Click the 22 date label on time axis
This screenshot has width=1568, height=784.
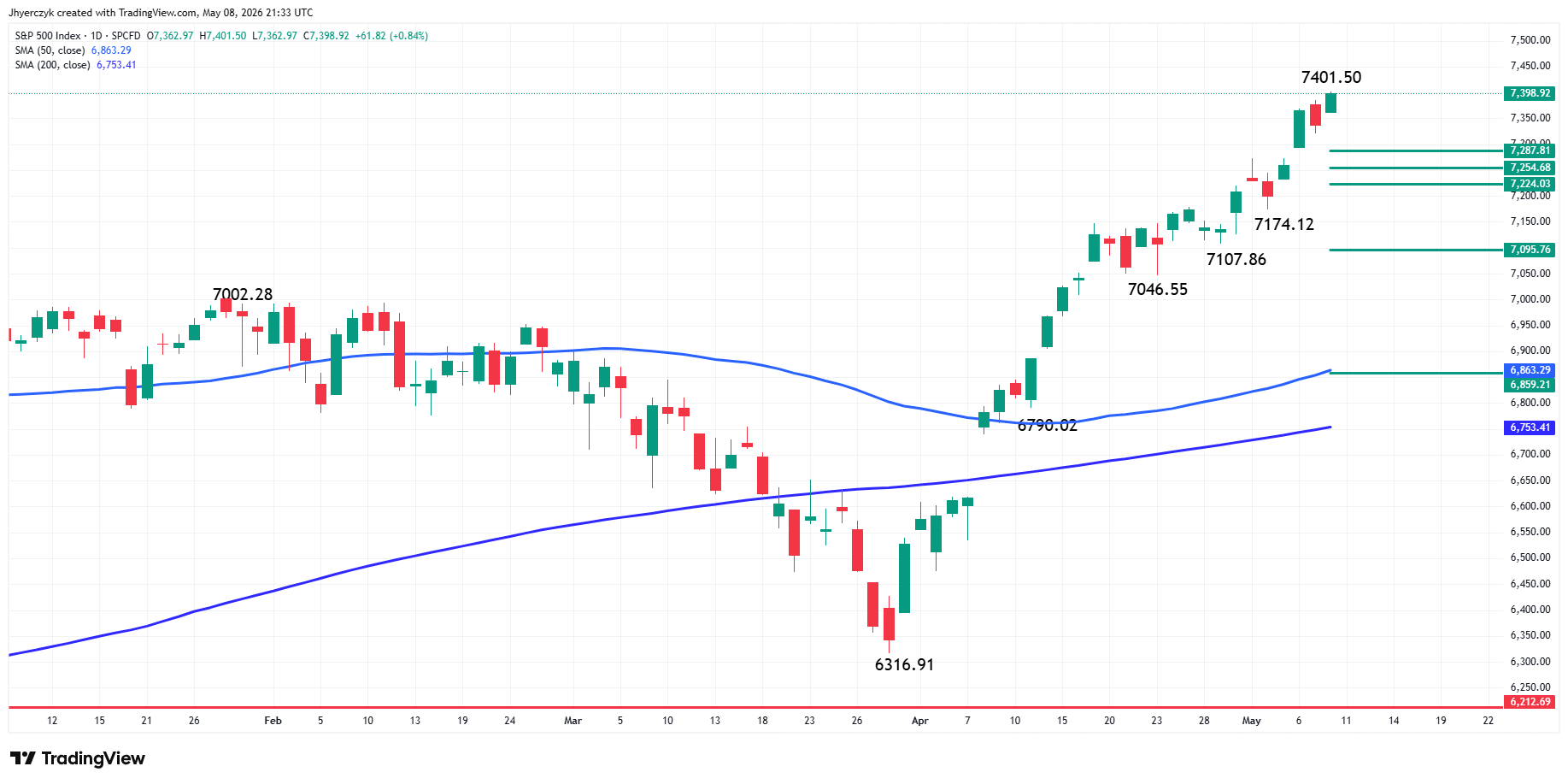(1488, 721)
